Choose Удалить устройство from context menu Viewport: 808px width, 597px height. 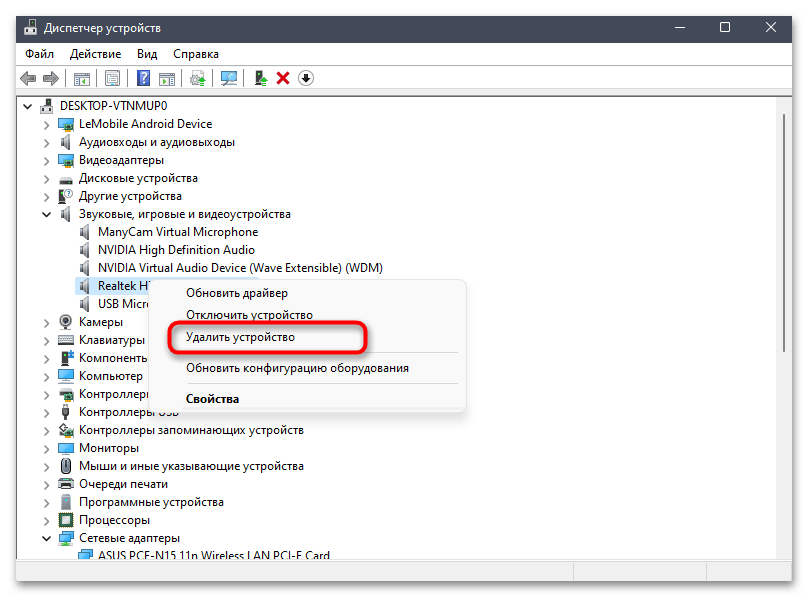[241, 338]
